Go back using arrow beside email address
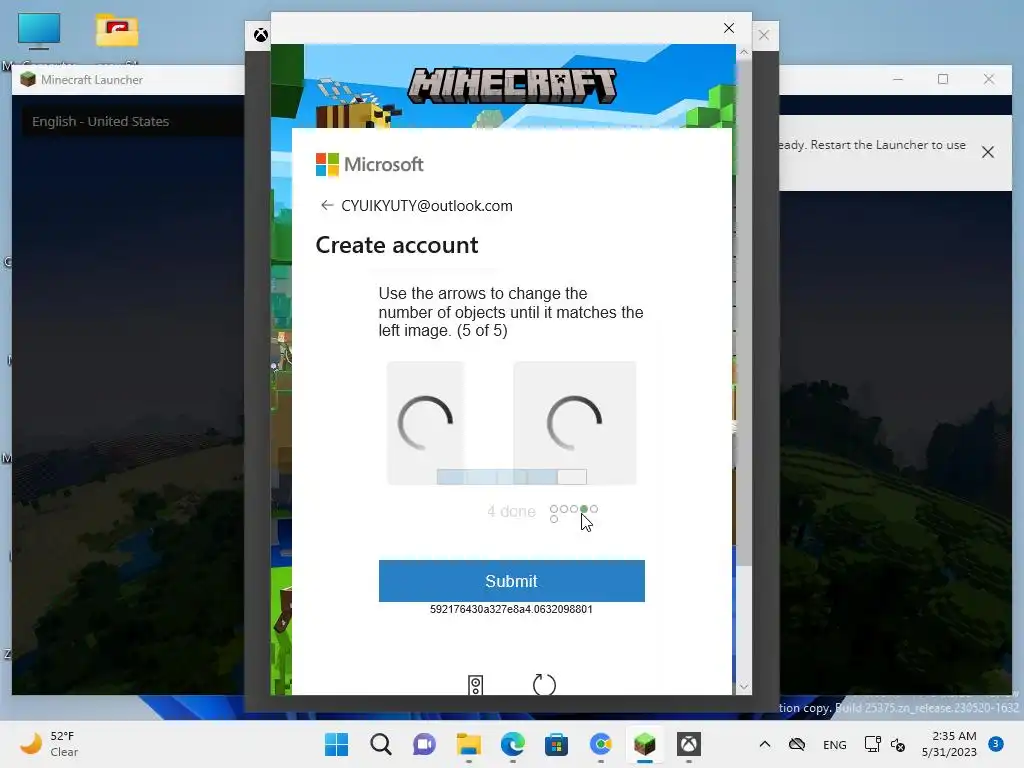Screen dimensions: 1024x768 [327, 206]
